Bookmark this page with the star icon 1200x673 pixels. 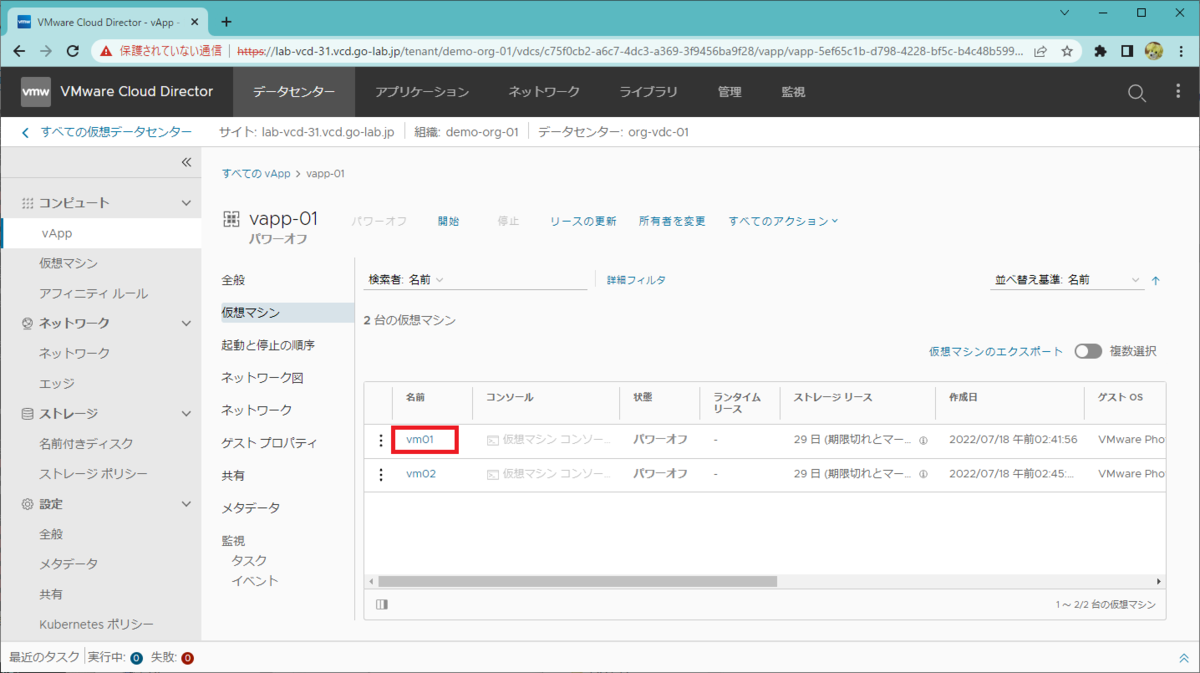click(1067, 50)
